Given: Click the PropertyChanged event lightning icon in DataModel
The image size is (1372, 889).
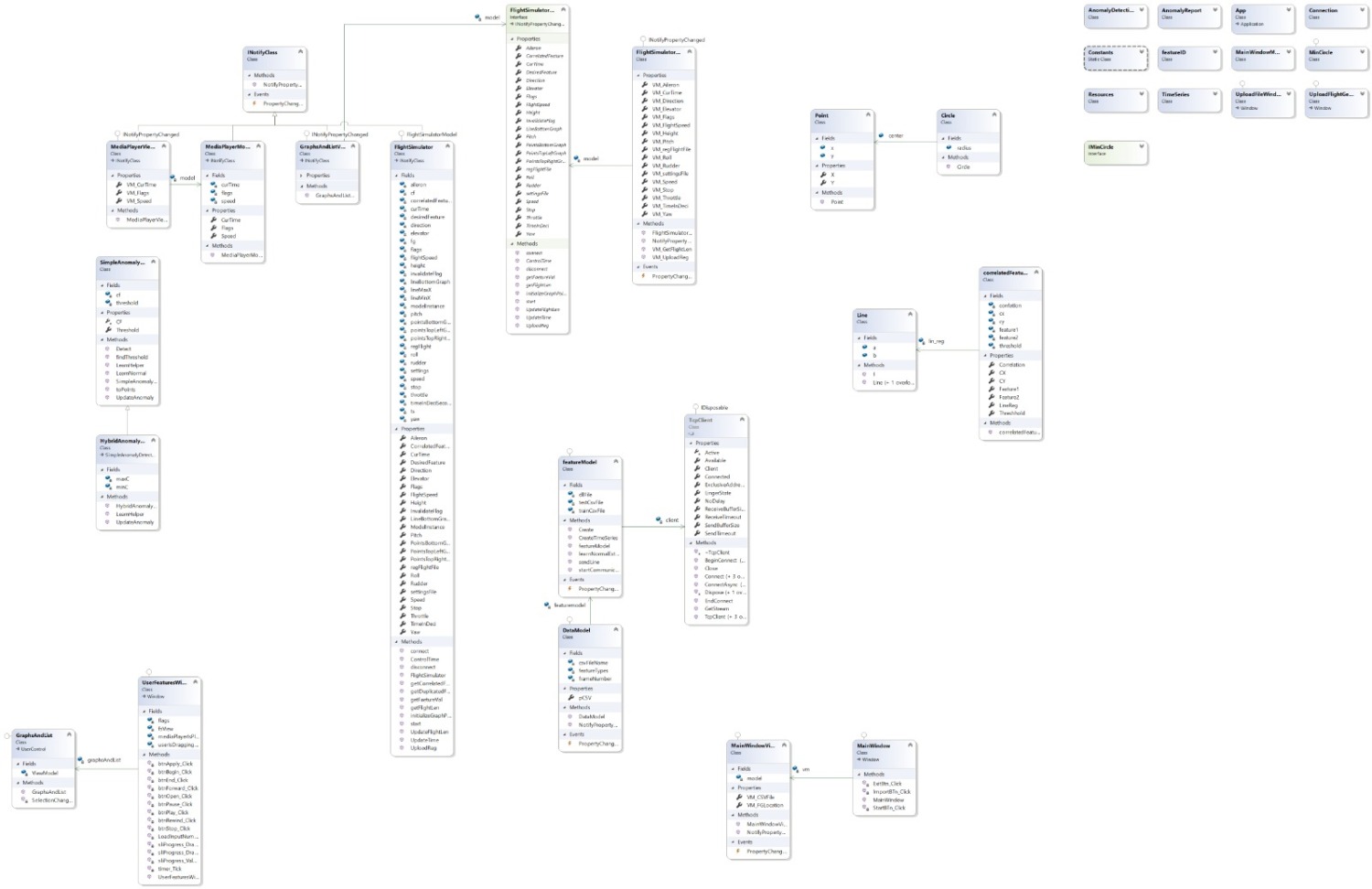Looking at the screenshot, I should (x=569, y=744).
